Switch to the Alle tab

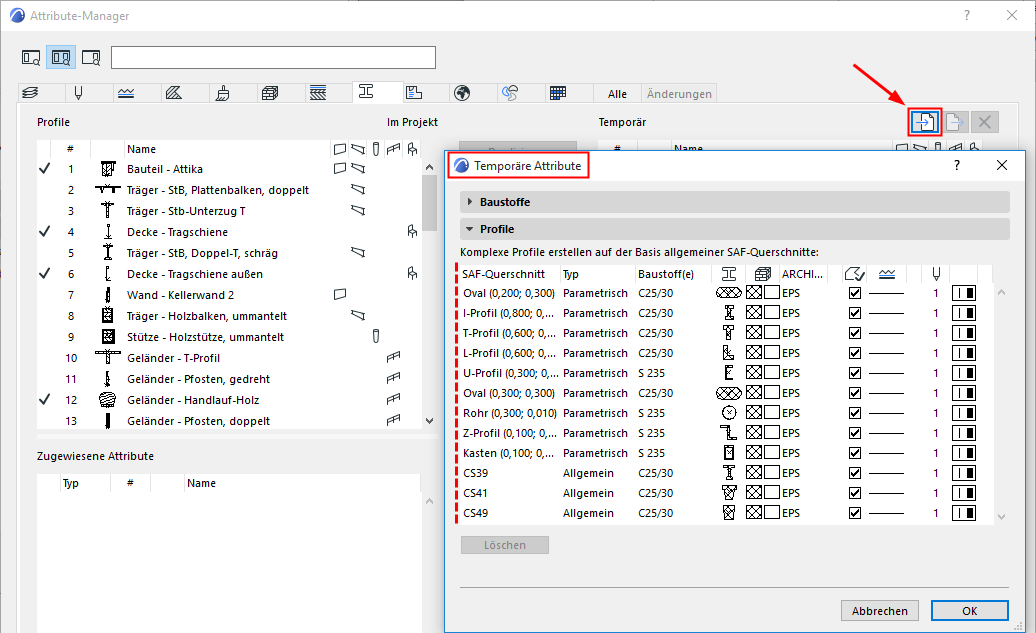click(617, 94)
